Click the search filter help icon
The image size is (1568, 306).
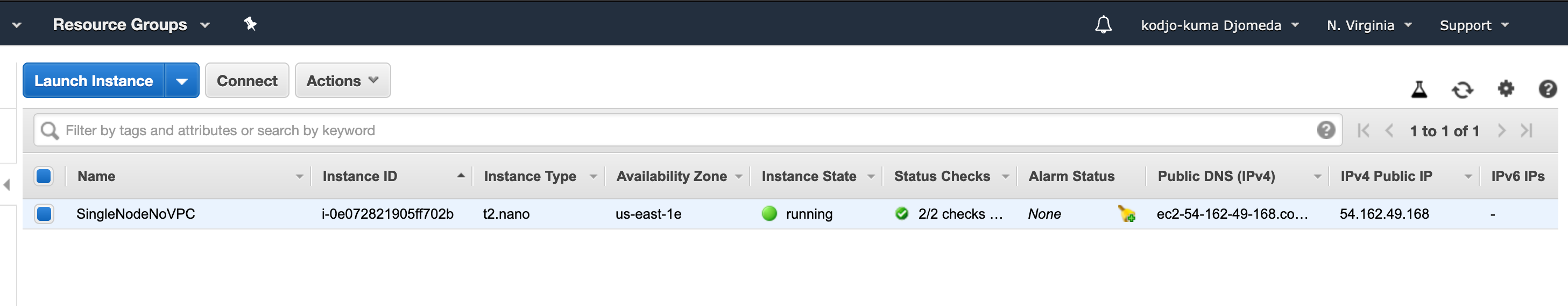point(1326,130)
